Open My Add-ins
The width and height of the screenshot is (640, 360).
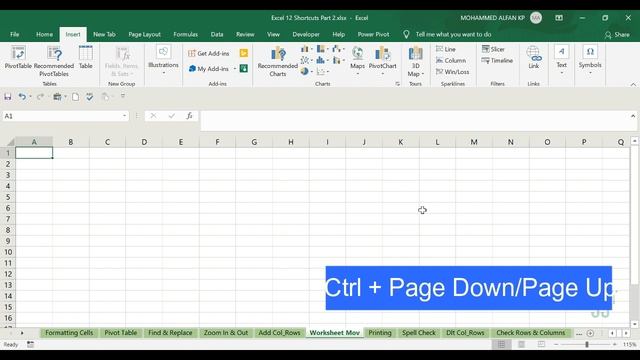coord(209,69)
